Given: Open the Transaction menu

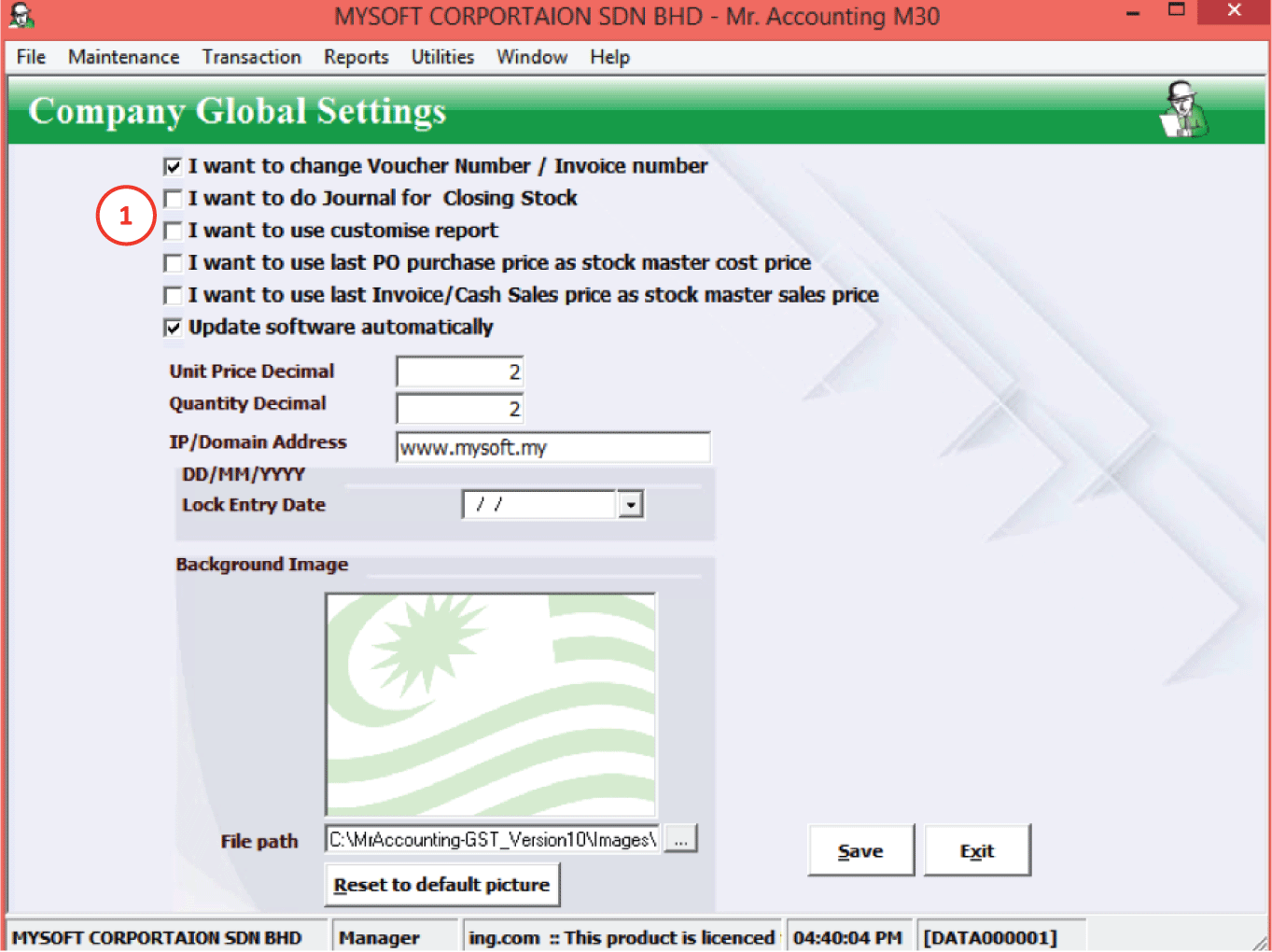Looking at the screenshot, I should click(251, 57).
